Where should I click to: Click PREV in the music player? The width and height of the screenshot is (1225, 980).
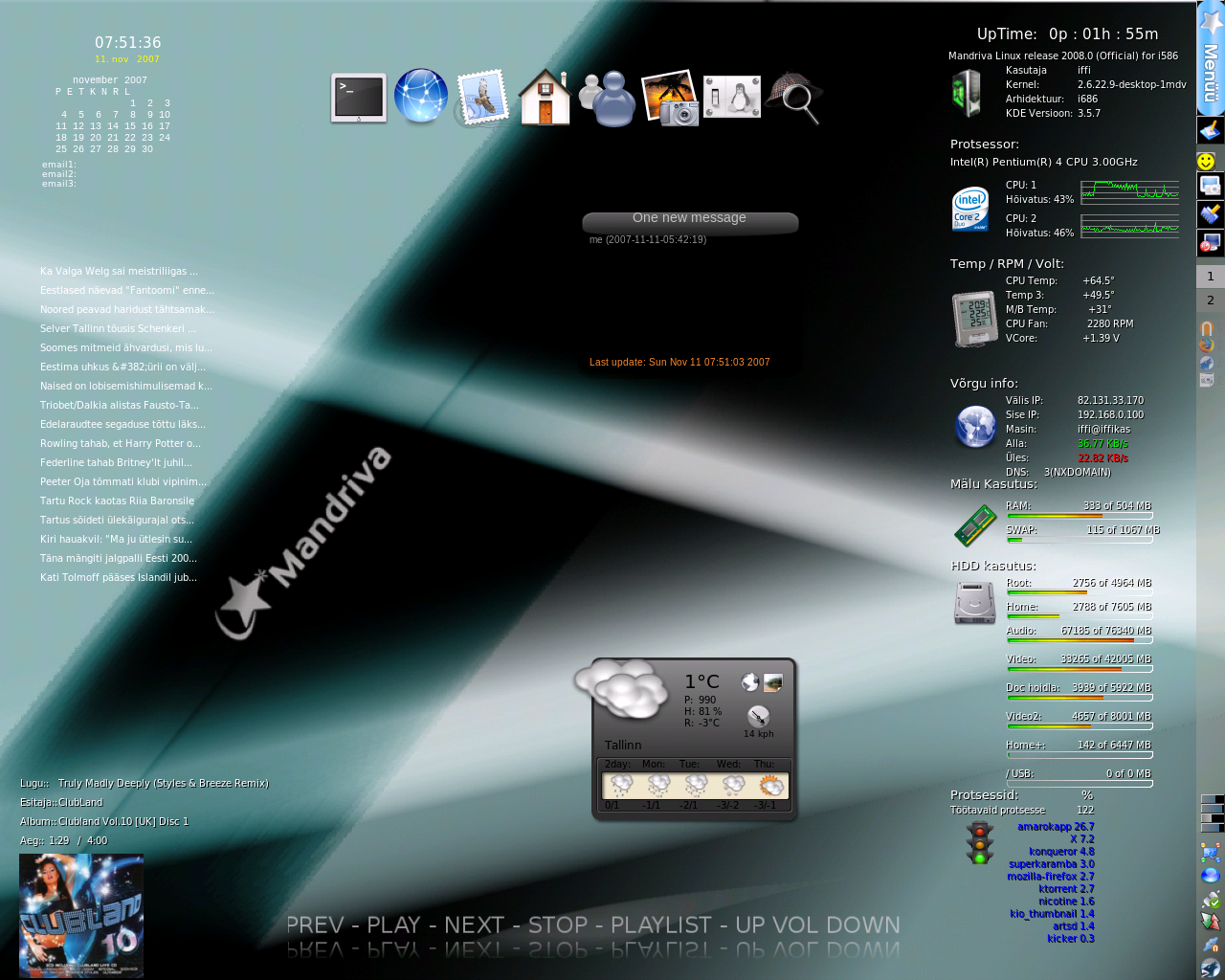(315, 925)
